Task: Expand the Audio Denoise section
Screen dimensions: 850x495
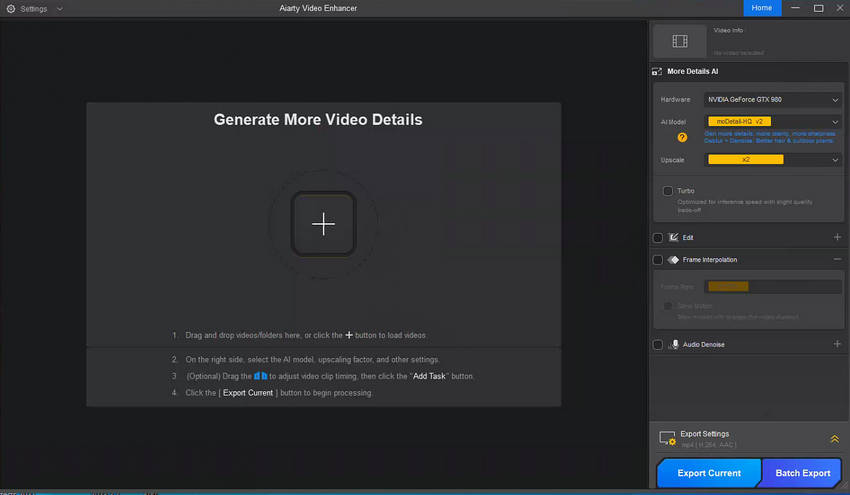Action: pyautogui.click(x=837, y=344)
